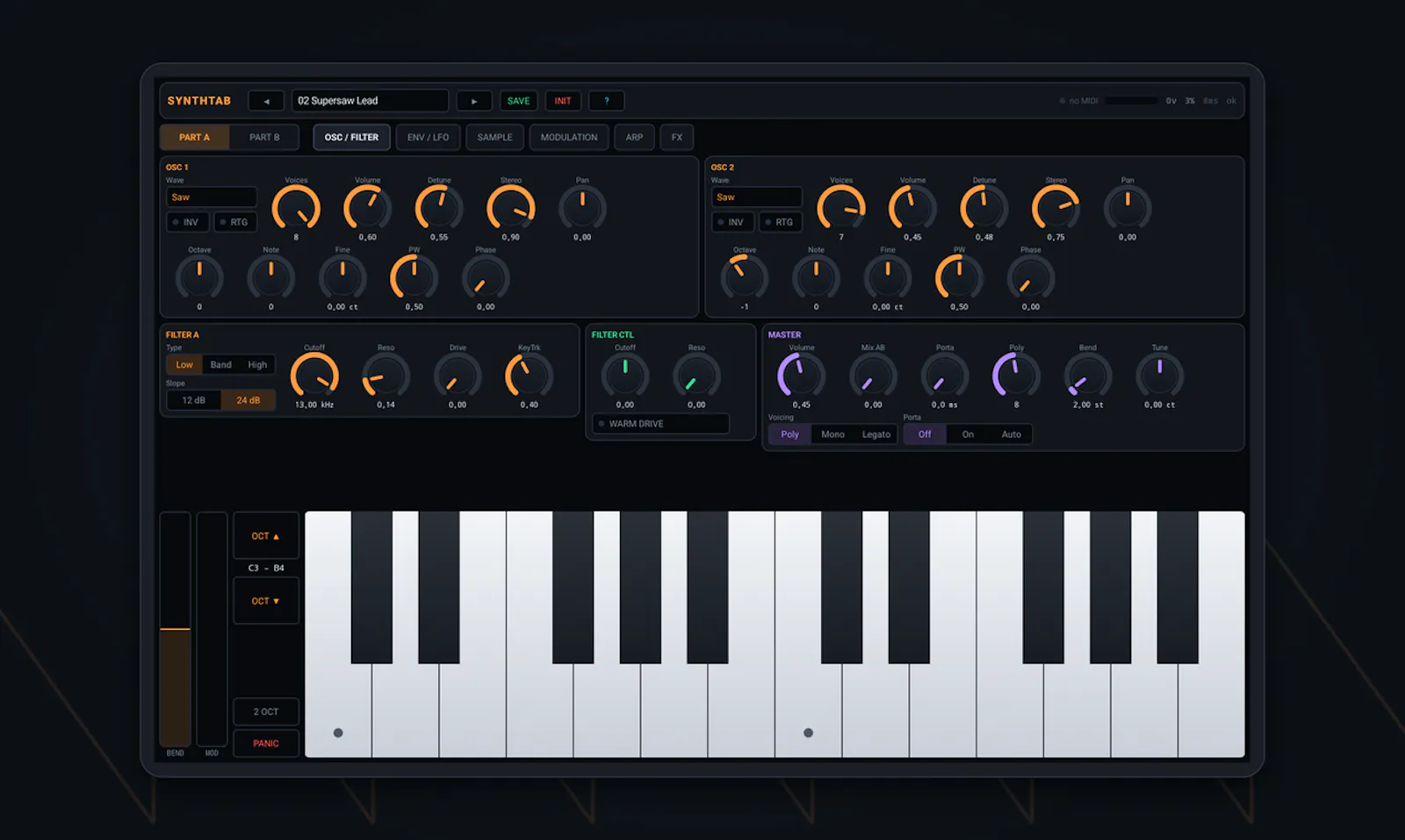Click the OSC 2 Octave knob

(745, 278)
